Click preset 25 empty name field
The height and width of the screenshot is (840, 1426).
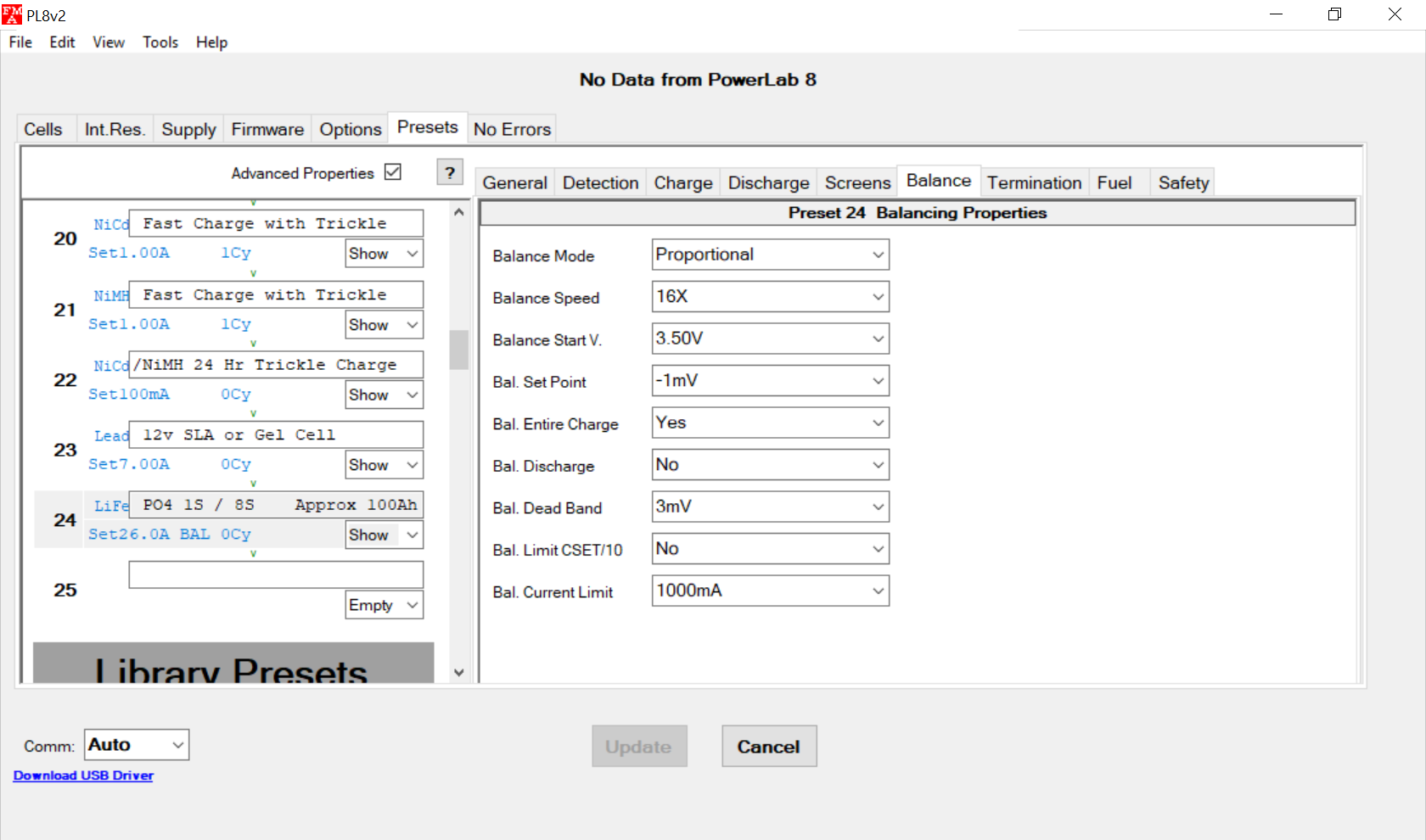(x=276, y=574)
